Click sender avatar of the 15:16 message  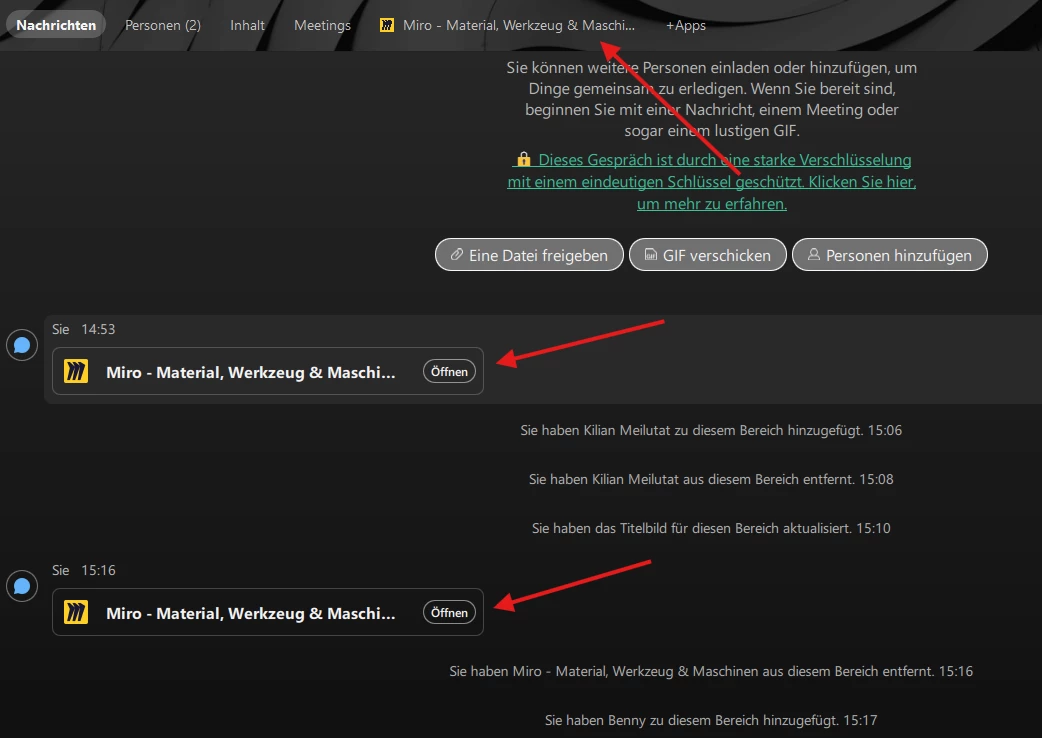[x=22, y=586]
